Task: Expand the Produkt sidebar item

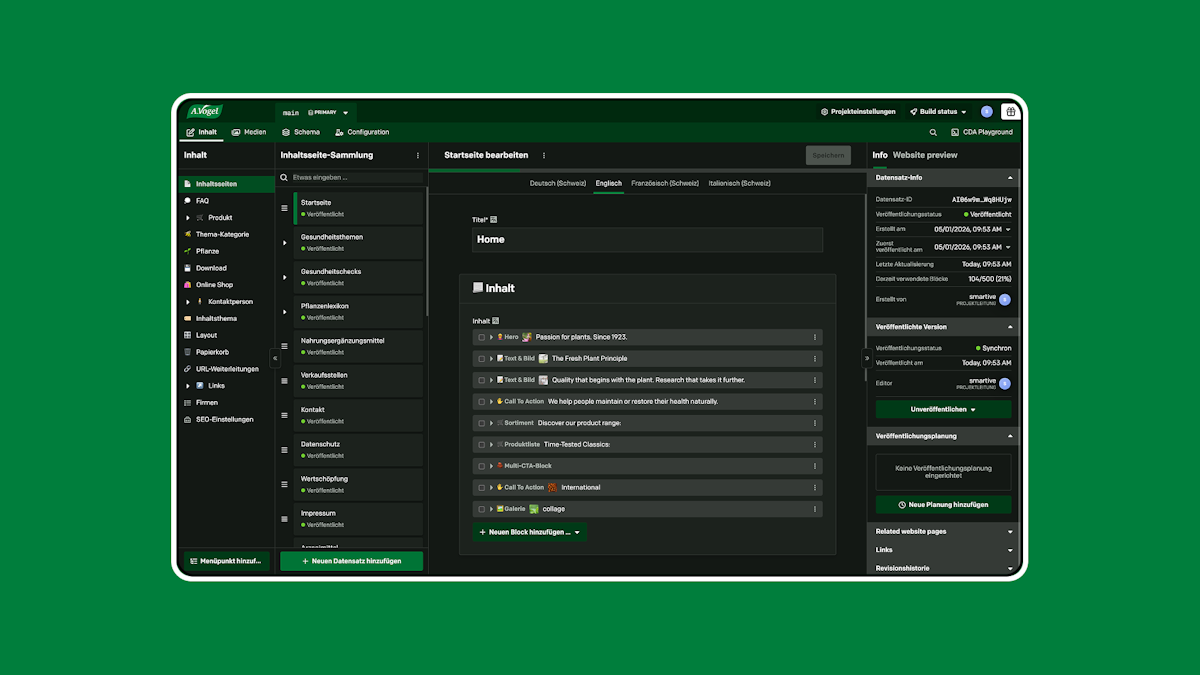Action: [x=187, y=218]
